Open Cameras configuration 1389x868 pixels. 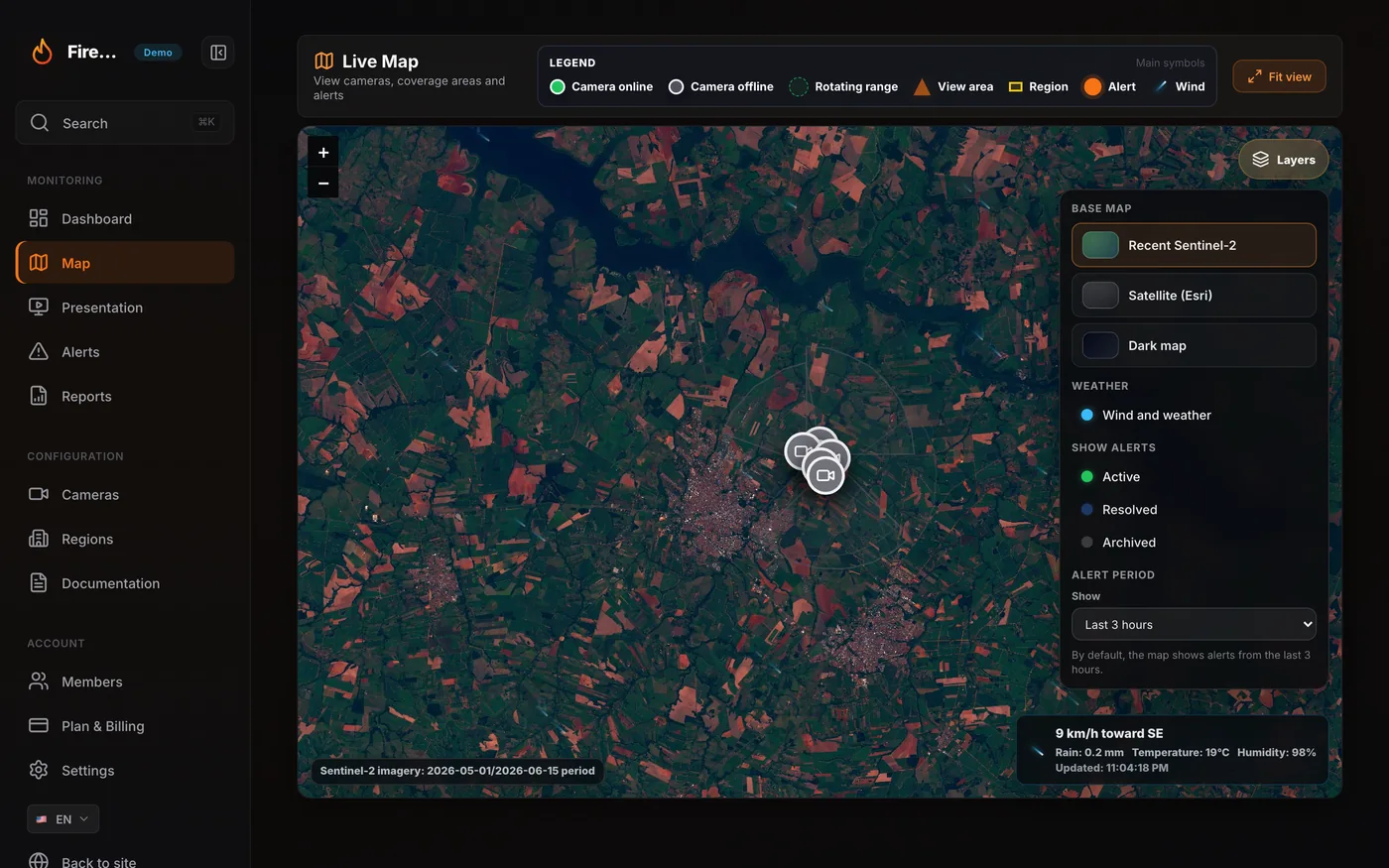(125, 495)
